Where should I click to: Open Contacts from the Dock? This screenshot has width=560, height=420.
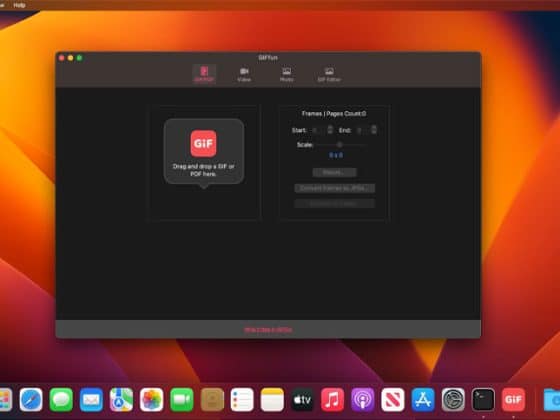[212, 400]
